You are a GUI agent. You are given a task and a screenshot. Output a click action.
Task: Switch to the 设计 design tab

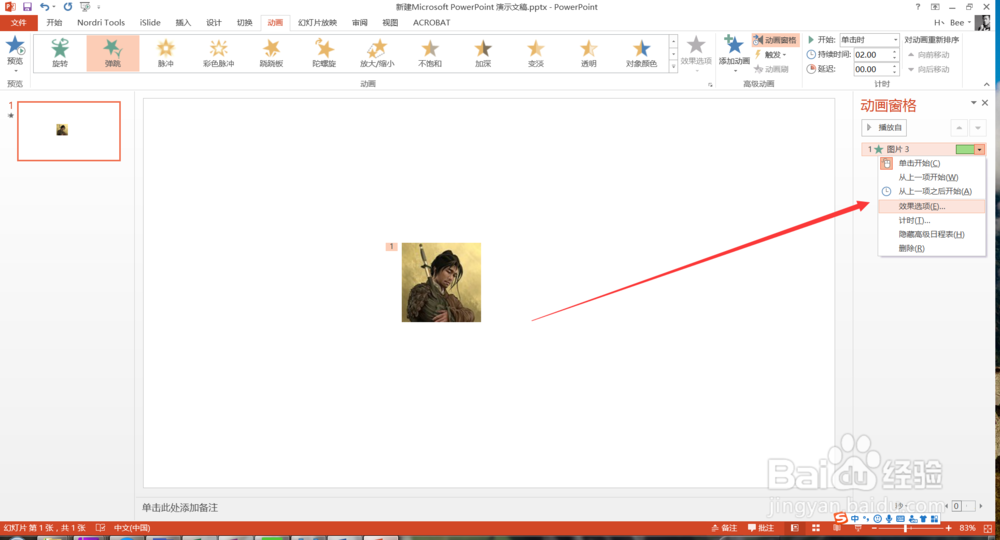pos(214,22)
